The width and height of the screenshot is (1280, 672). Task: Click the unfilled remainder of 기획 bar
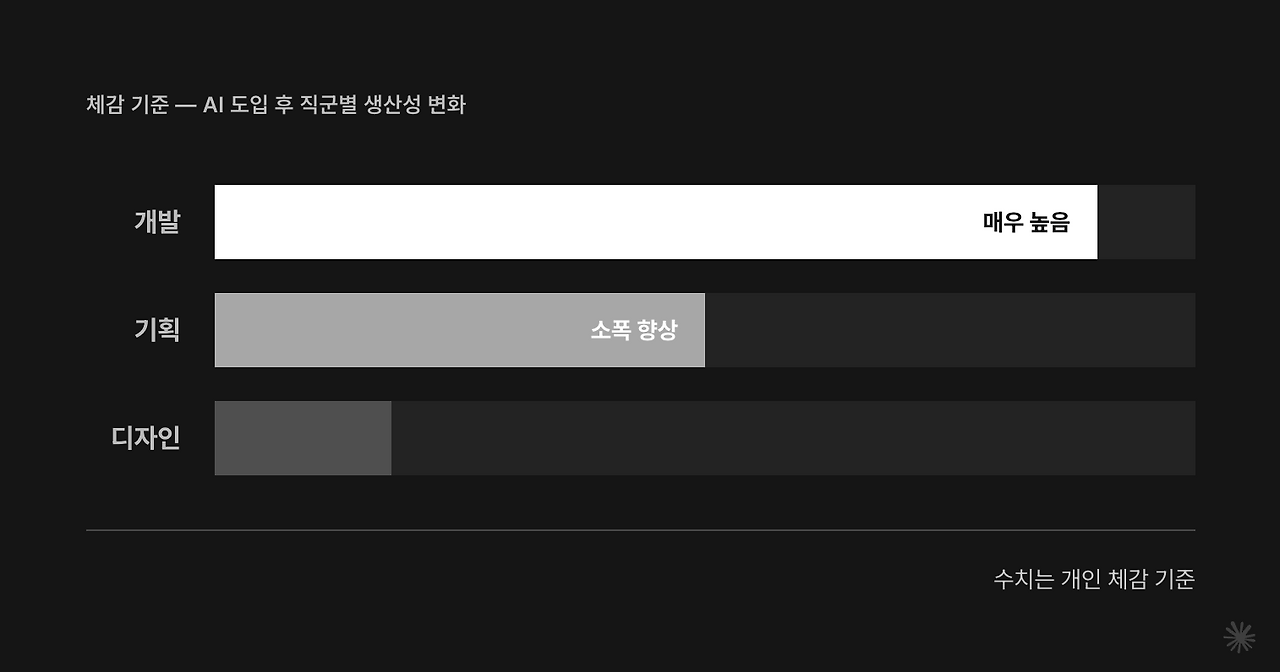(950, 330)
